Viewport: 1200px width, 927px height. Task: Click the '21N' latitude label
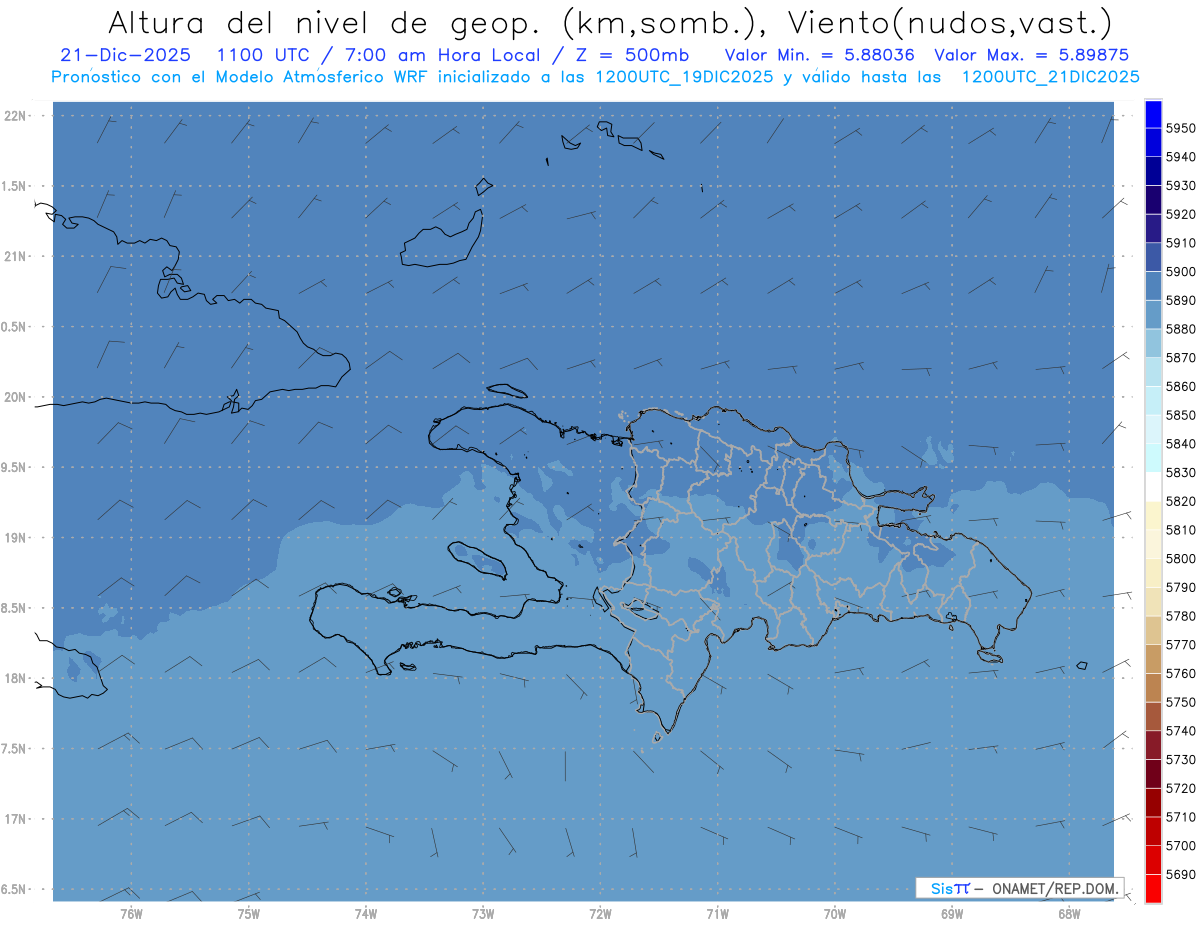pyautogui.click(x=15, y=257)
